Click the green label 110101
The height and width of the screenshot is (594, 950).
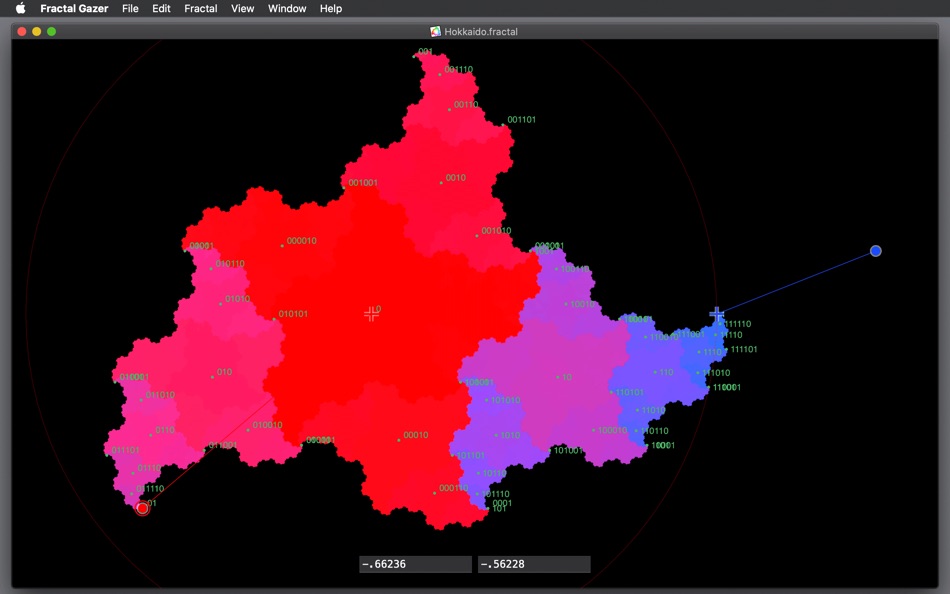coord(629,392)
